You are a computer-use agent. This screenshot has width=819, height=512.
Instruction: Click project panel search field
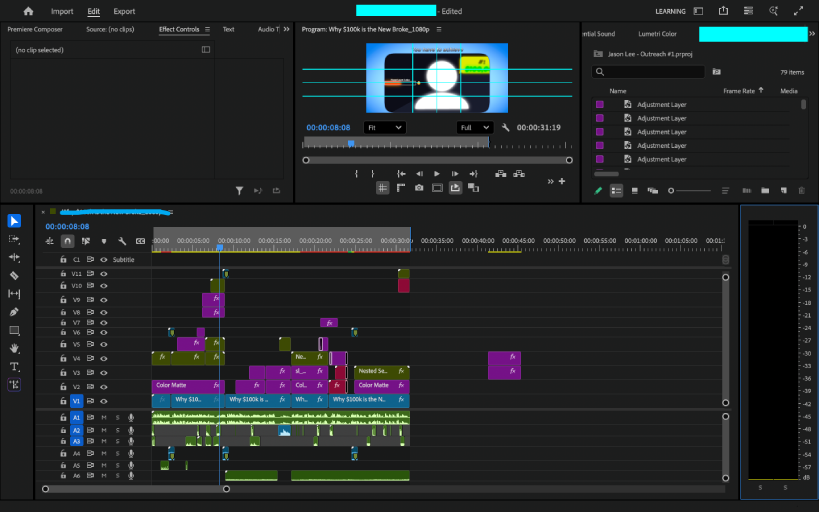pos(648,72)
